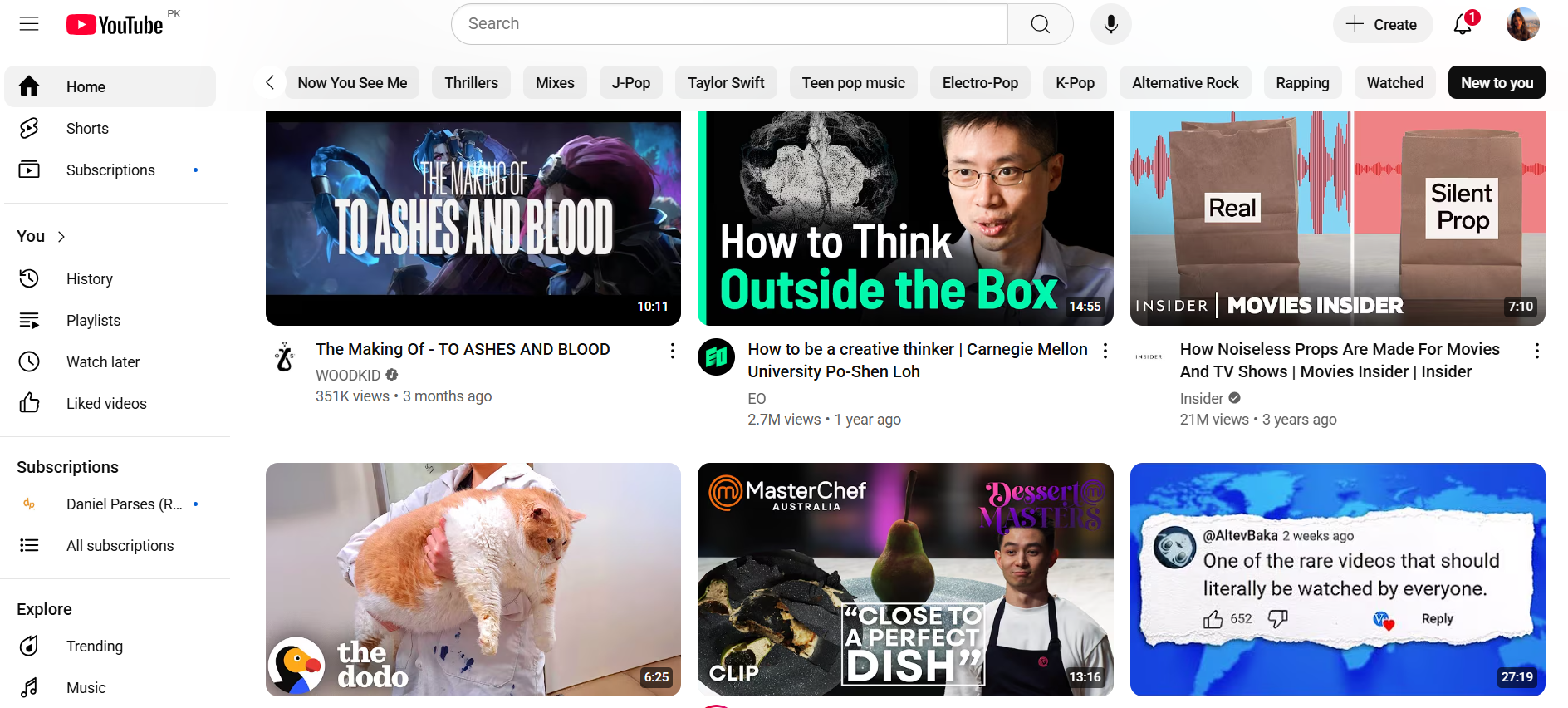The height and width of the screenshot is (708, 1568).
Task: Open the Dodo fat cat thumbnail
Action: point(473,579)
